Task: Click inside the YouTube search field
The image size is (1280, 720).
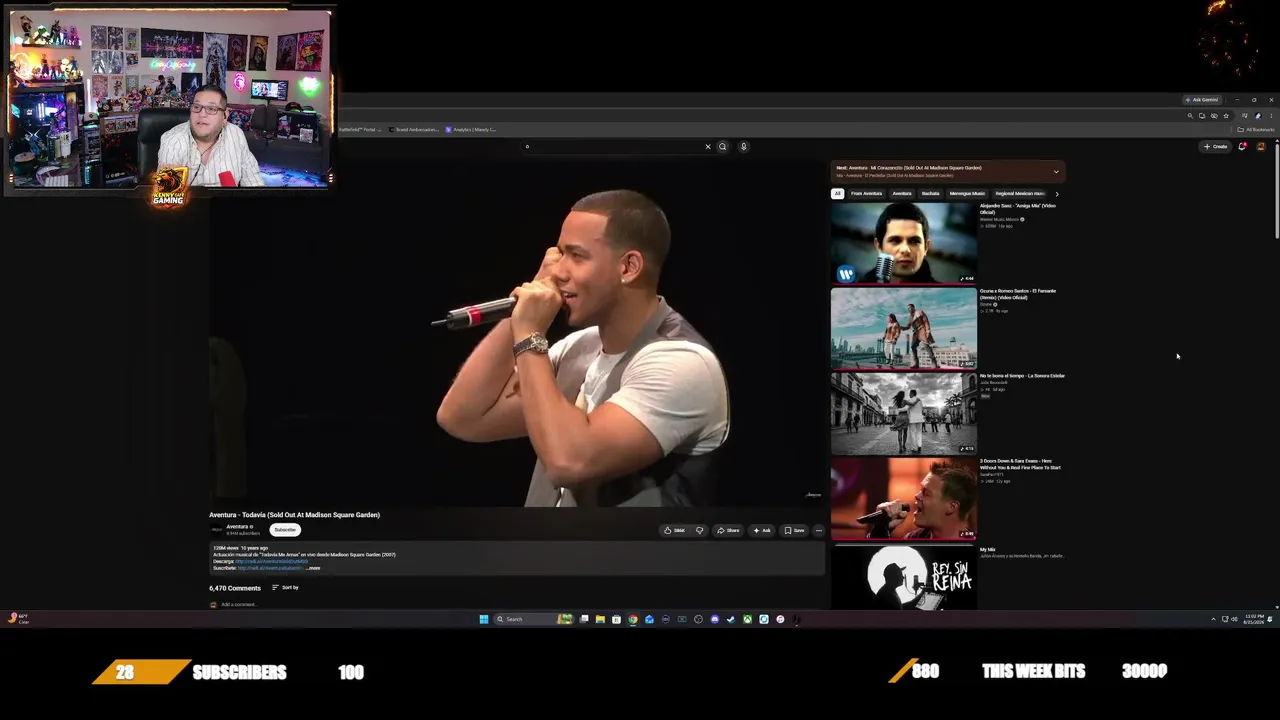Action: [610, 147]
